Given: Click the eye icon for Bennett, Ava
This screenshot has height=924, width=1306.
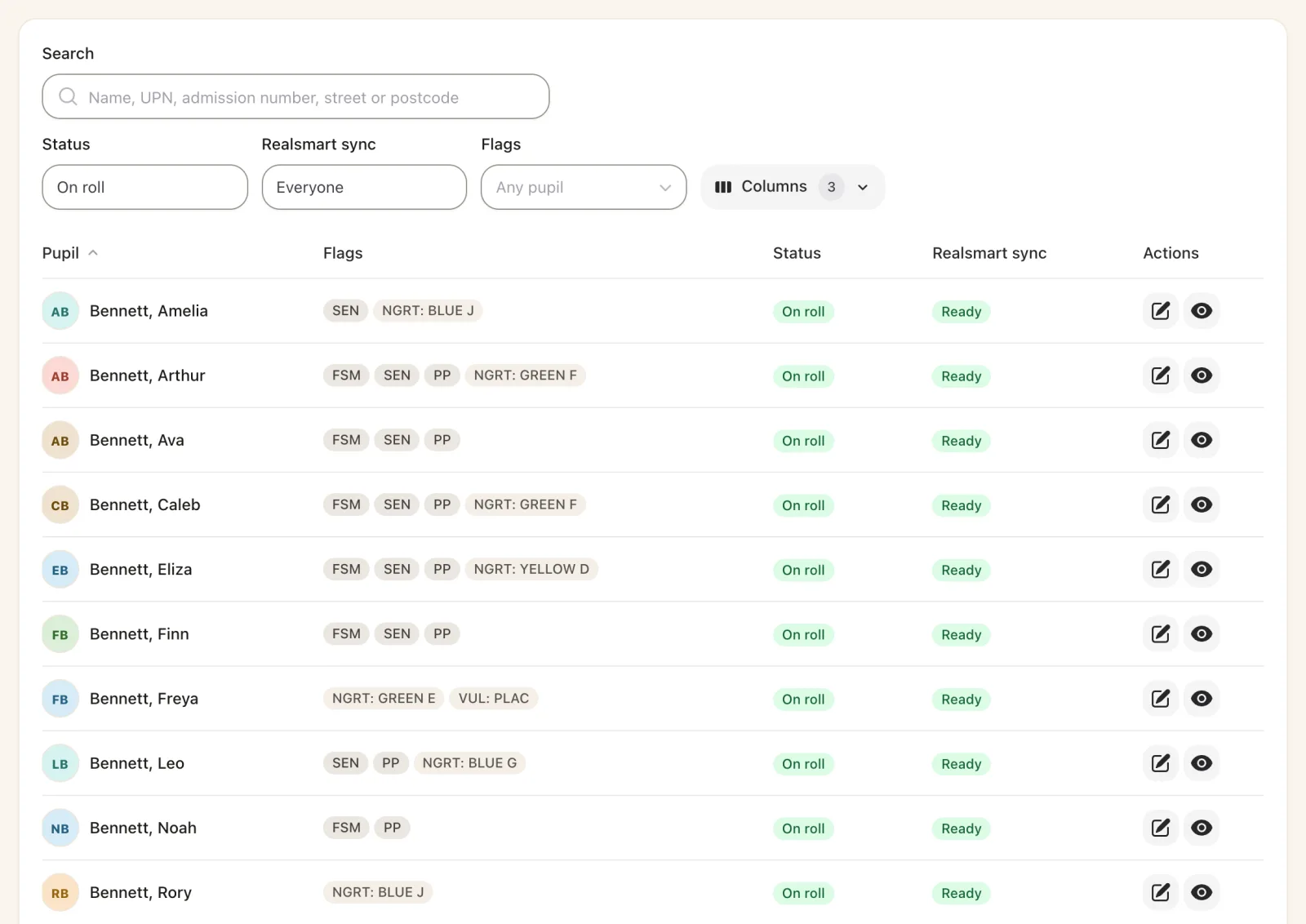Looking at the screenshot, I should tap(1201, 440).
